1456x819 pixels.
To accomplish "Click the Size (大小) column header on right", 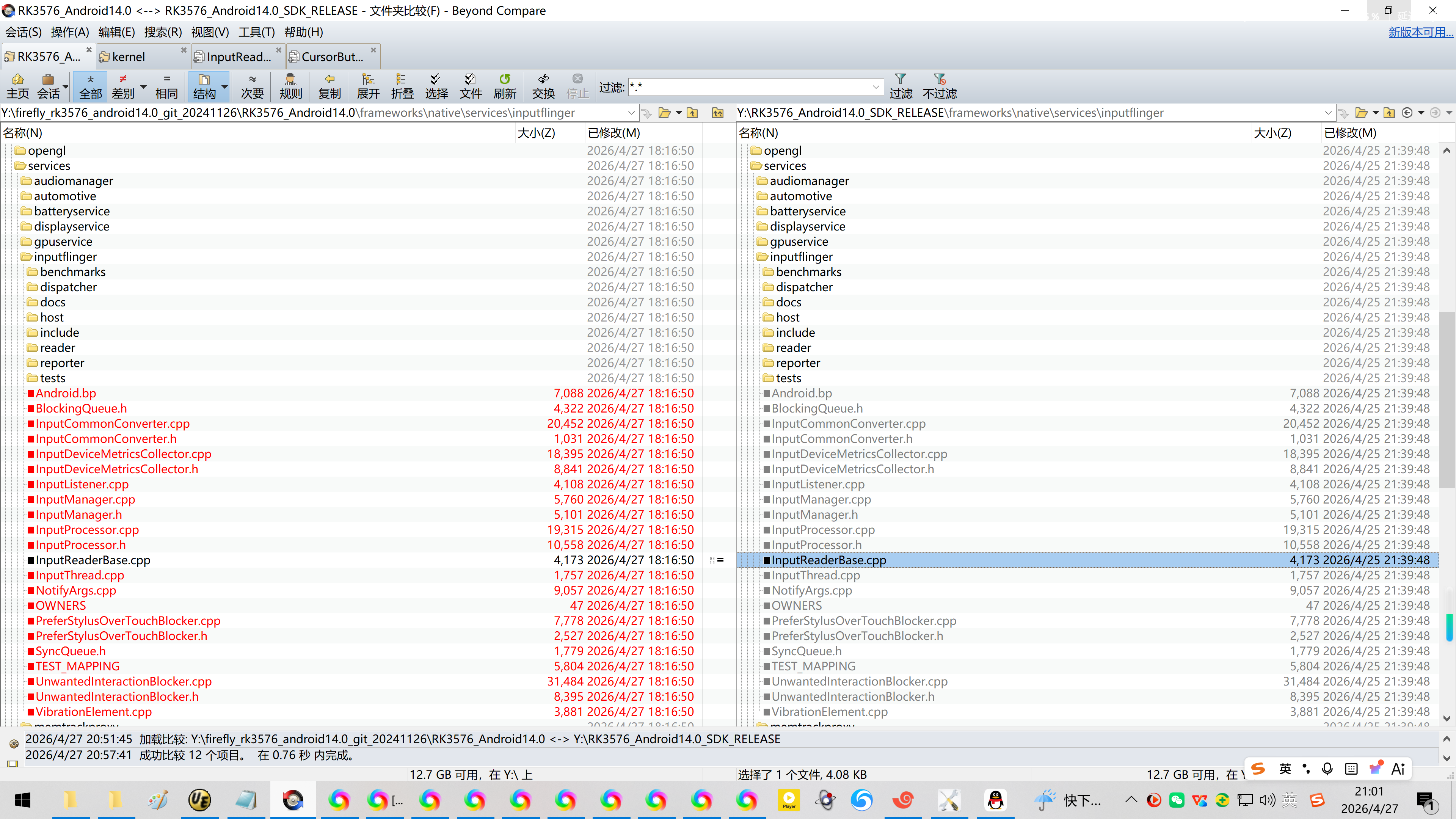I will (x=1272, y=133).
